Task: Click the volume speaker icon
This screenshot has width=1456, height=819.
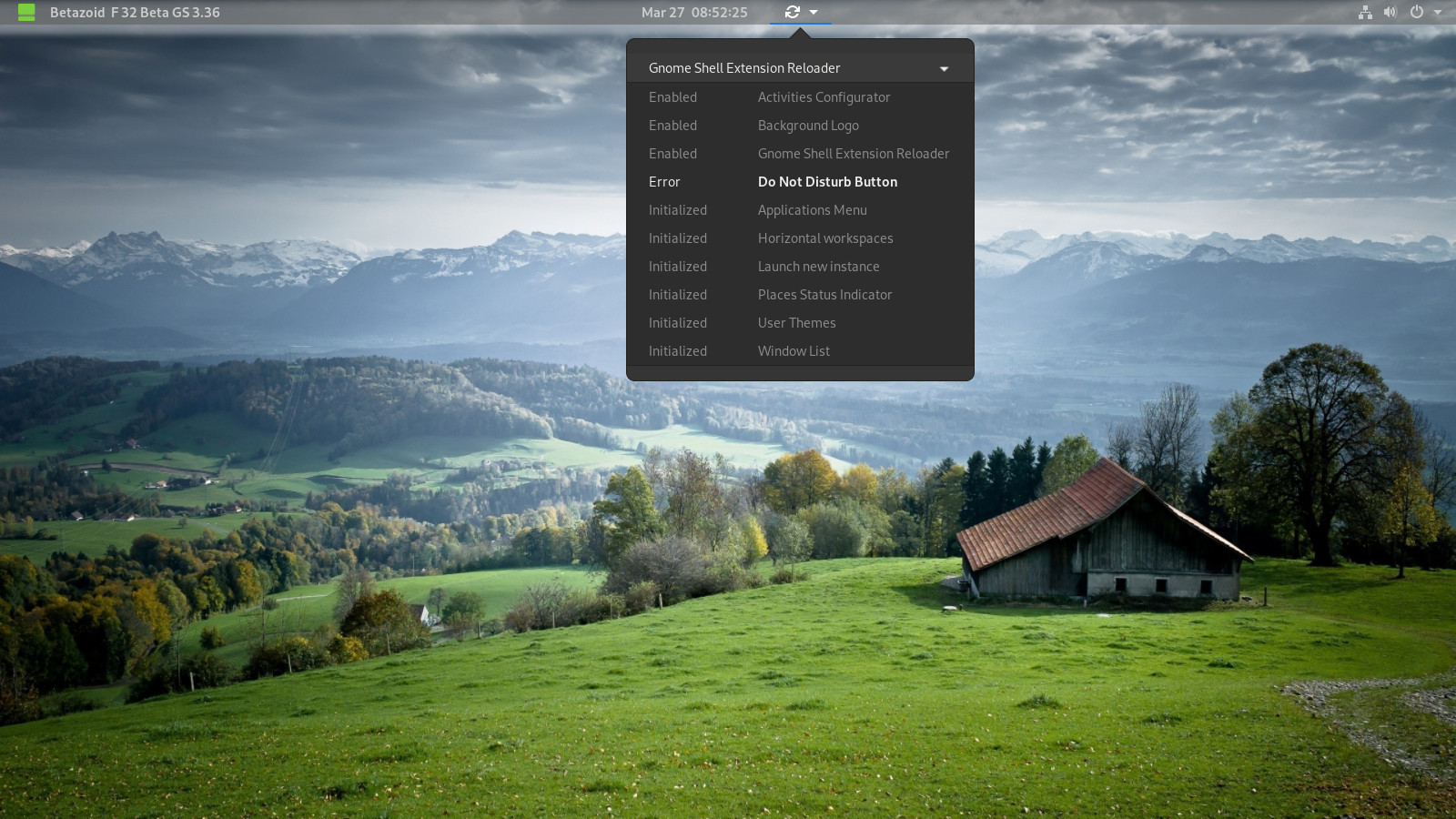Action: pos(1390,12)
